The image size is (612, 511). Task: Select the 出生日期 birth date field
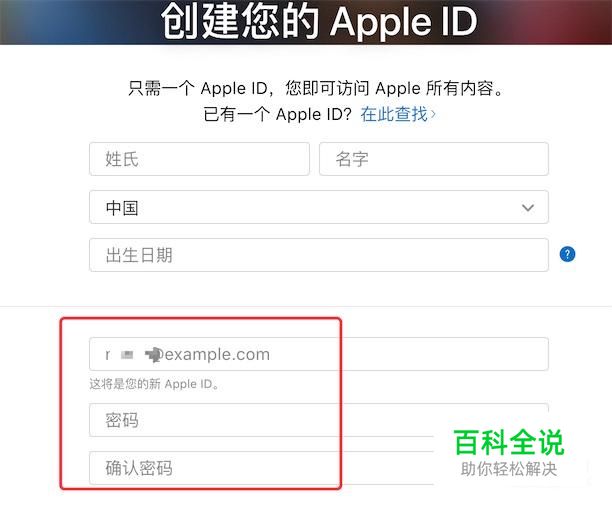pyautogui.click(x=319, y=255)
